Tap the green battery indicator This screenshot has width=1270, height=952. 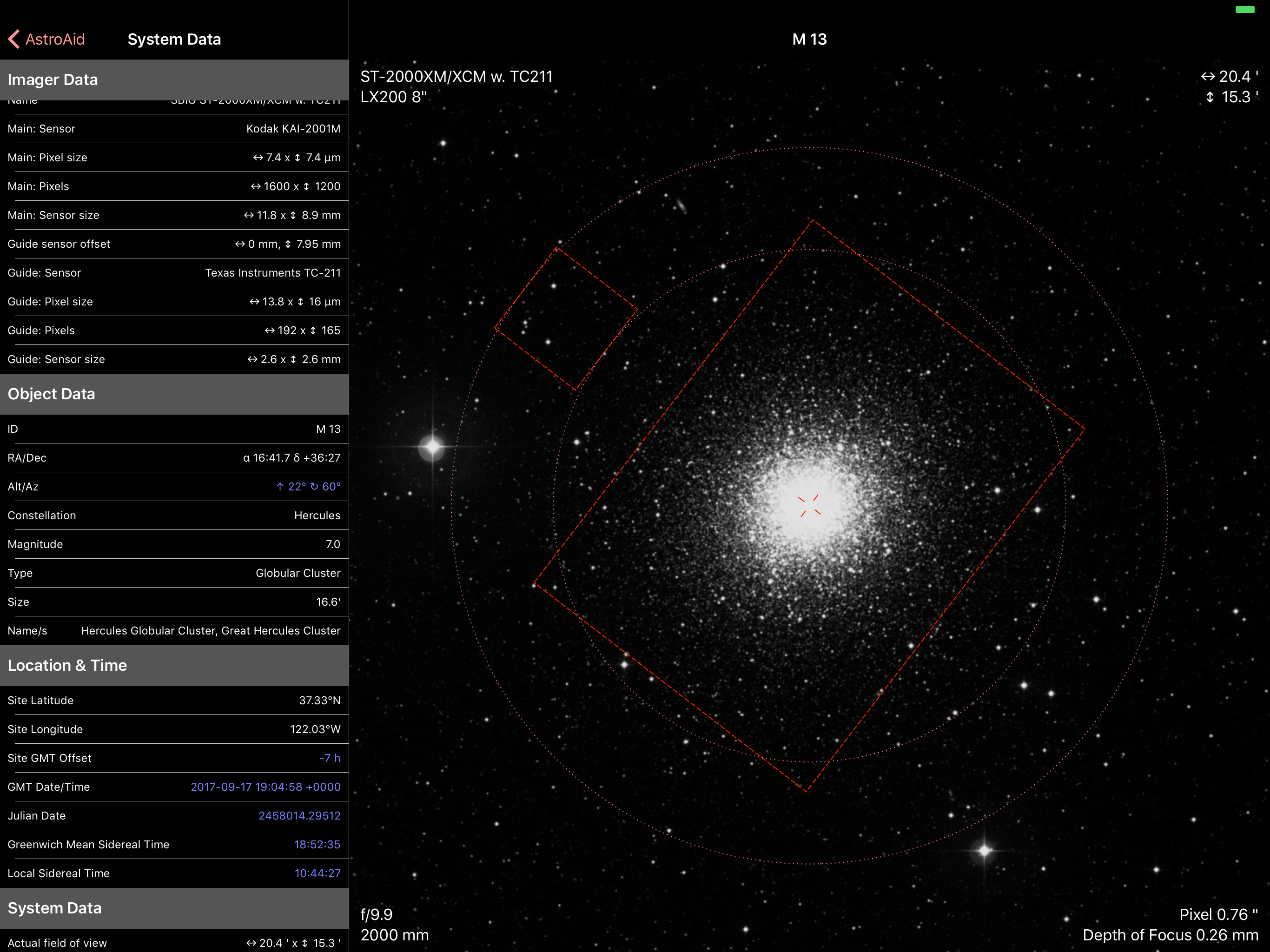click(x=1245, y=10)
